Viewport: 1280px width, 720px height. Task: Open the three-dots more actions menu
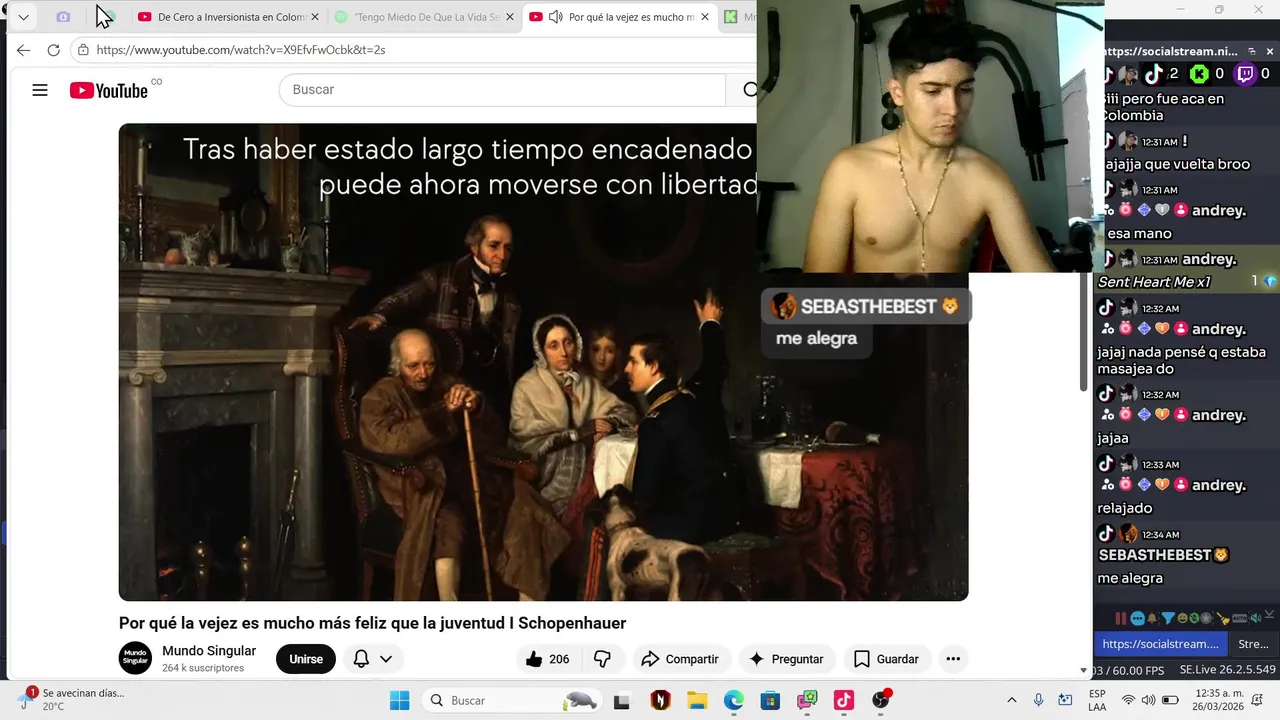pos(953,659)
